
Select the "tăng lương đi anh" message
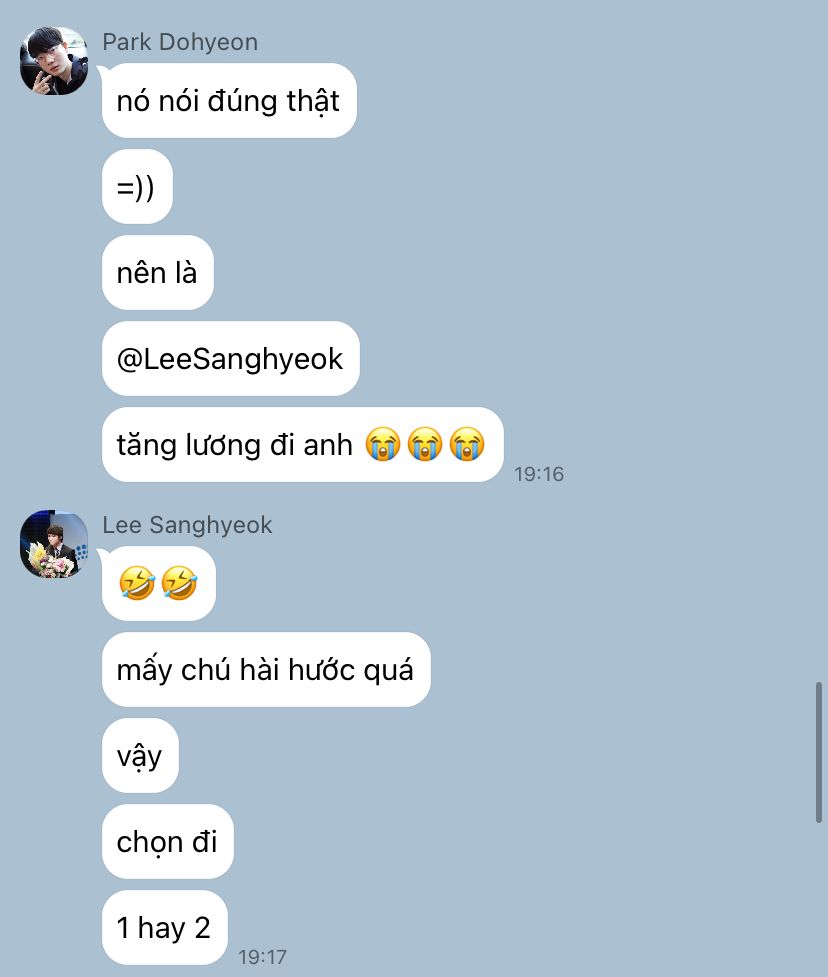[x=303, y=444]
